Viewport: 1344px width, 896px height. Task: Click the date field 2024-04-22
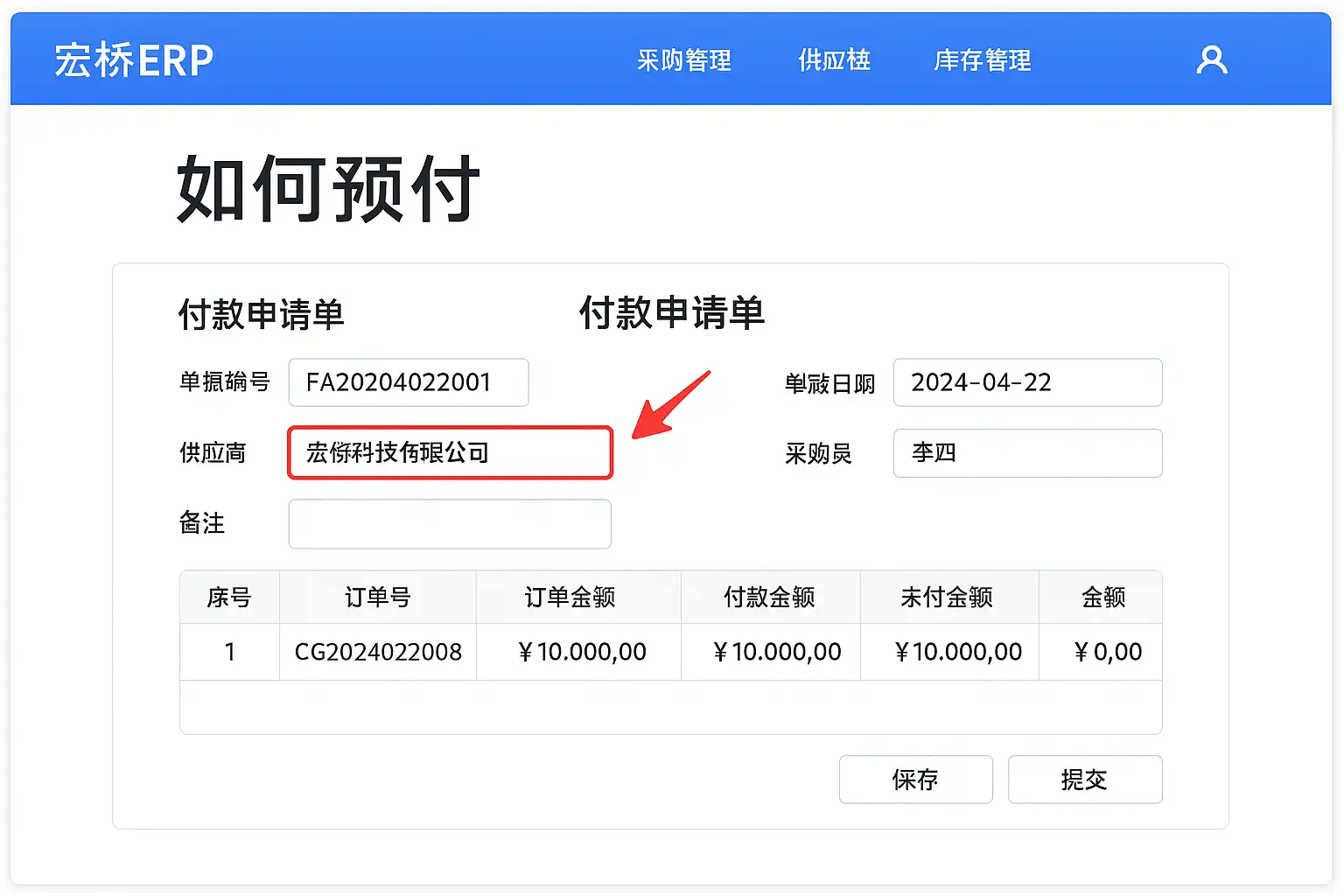click(x=1027, y=382)
